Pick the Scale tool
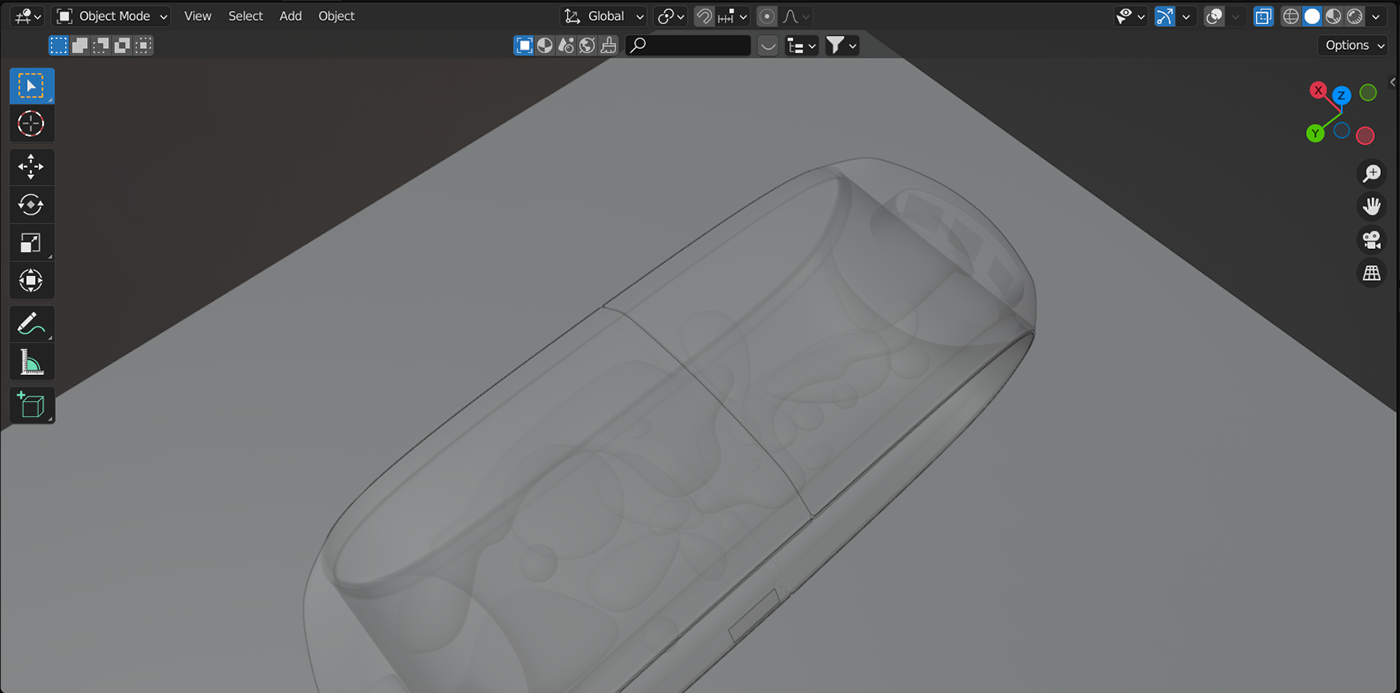1400x693 pixels. [31, 243]
